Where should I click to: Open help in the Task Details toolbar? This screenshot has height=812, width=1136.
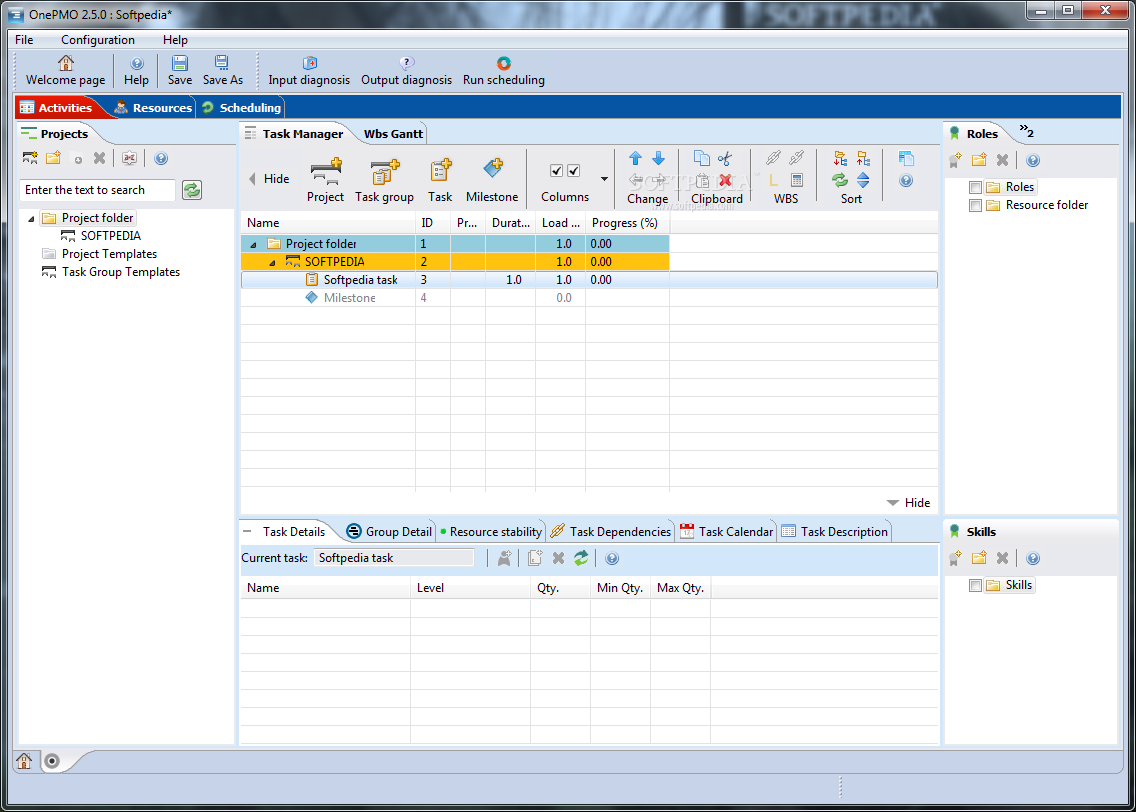tap(612, 558)
